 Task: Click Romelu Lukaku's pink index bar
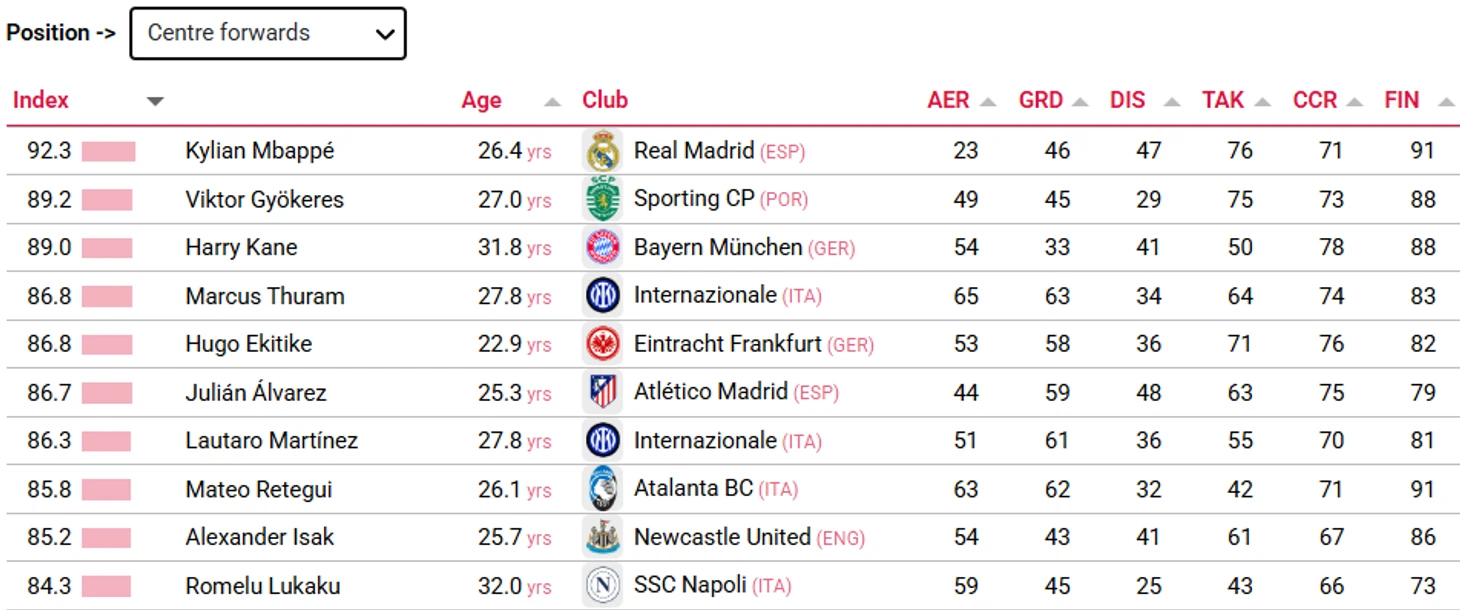106,586
